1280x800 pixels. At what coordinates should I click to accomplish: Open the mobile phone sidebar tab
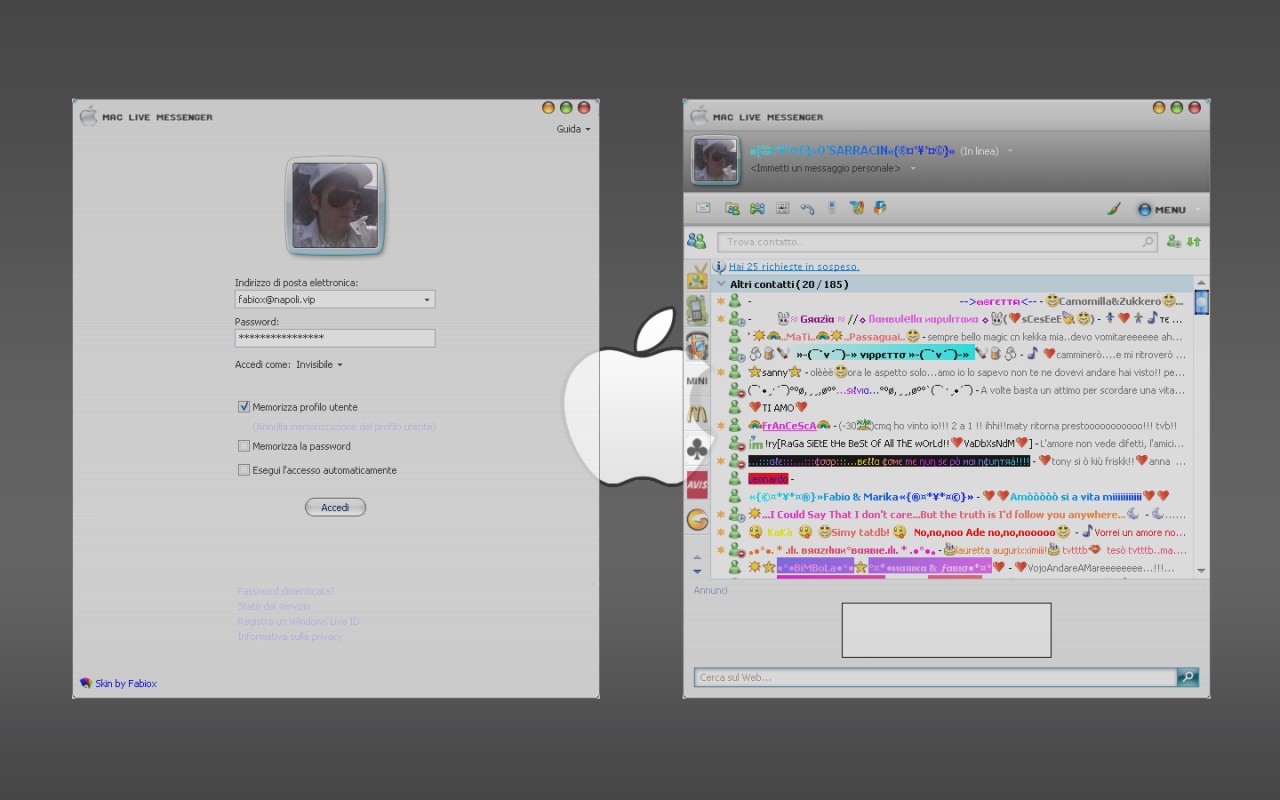697,311
